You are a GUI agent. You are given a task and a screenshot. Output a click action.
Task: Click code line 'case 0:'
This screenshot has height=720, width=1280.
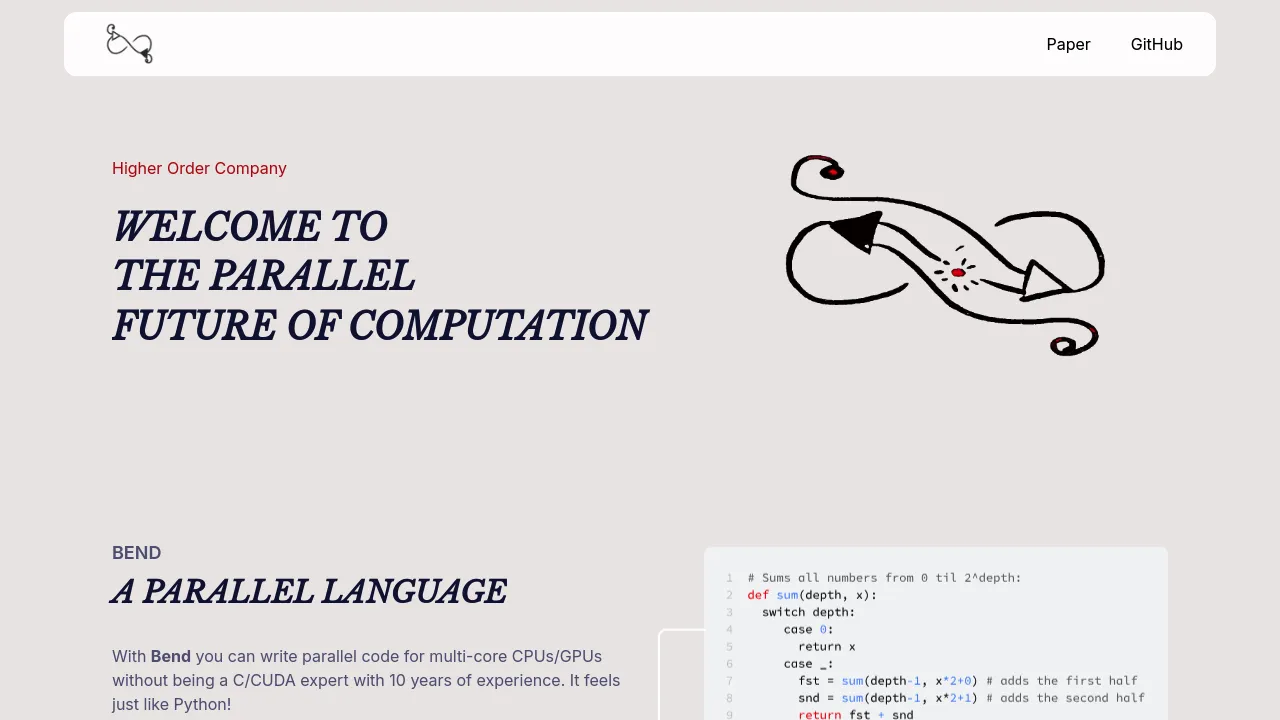(x=808, y=629)
